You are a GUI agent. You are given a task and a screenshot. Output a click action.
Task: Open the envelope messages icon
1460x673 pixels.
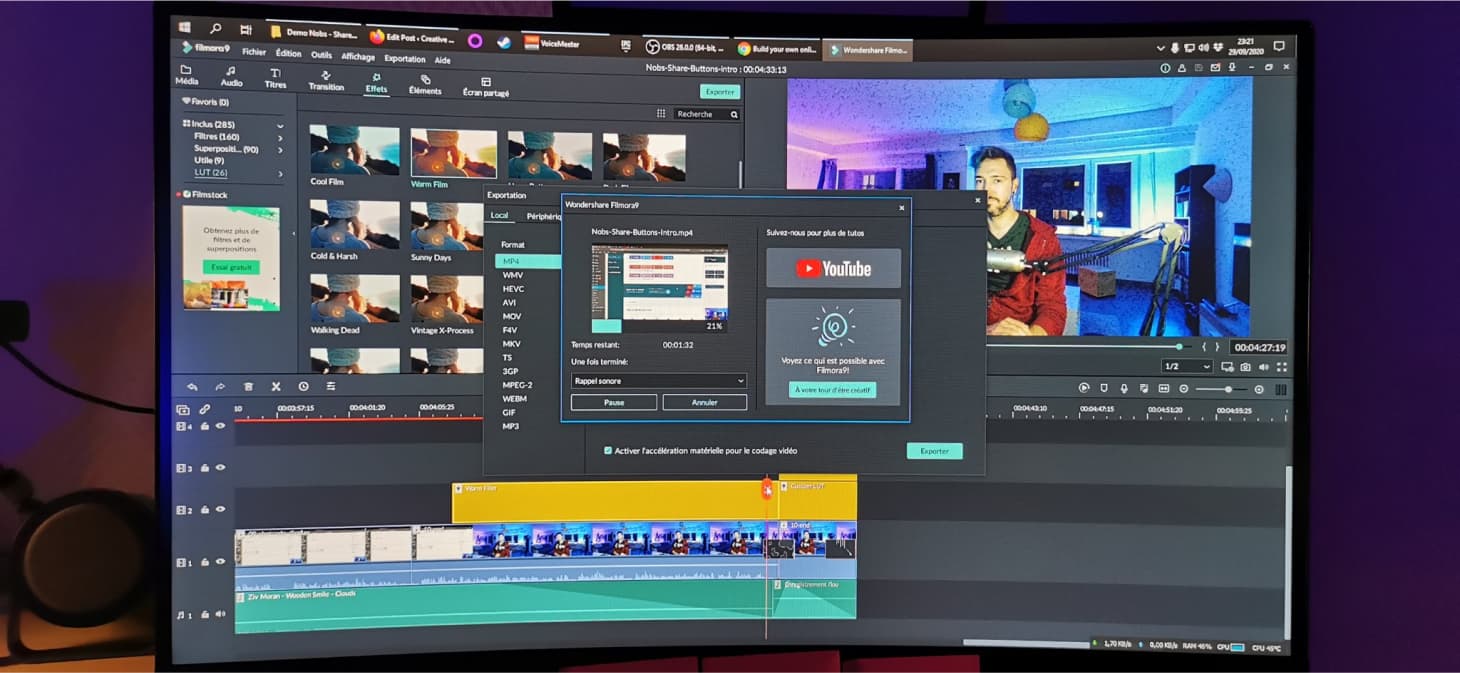(1216, 68)
